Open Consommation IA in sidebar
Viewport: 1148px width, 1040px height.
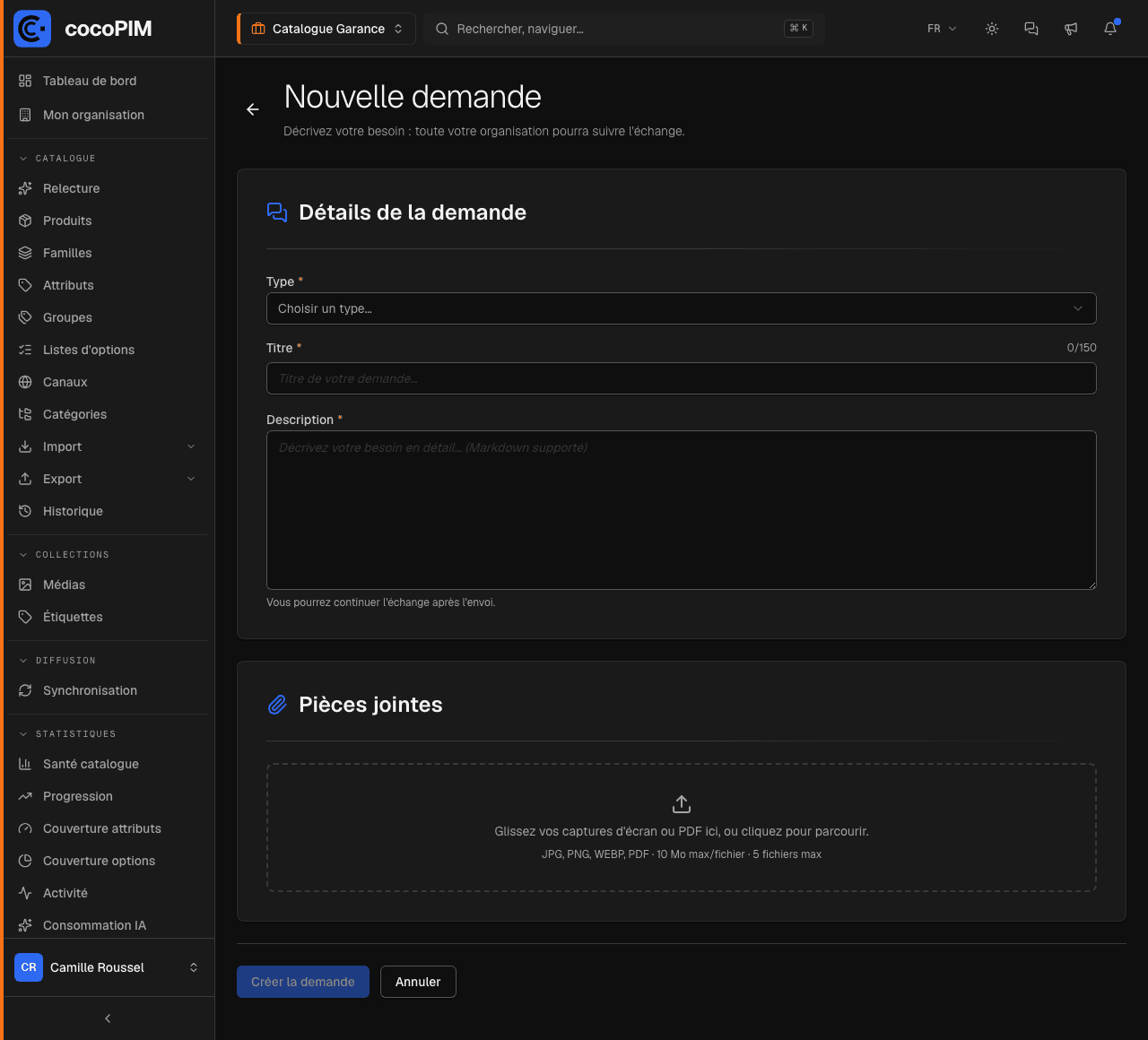pyautogui.click(x=108, y=925)
